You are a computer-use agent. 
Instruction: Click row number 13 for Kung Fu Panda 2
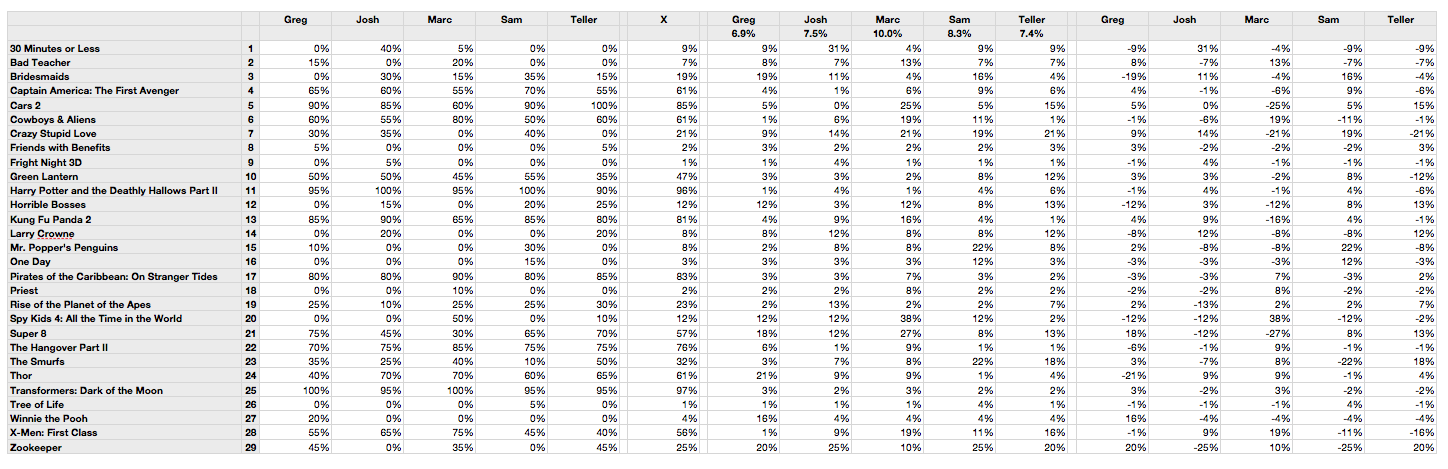pyautogui.click(x=250, y=219)
